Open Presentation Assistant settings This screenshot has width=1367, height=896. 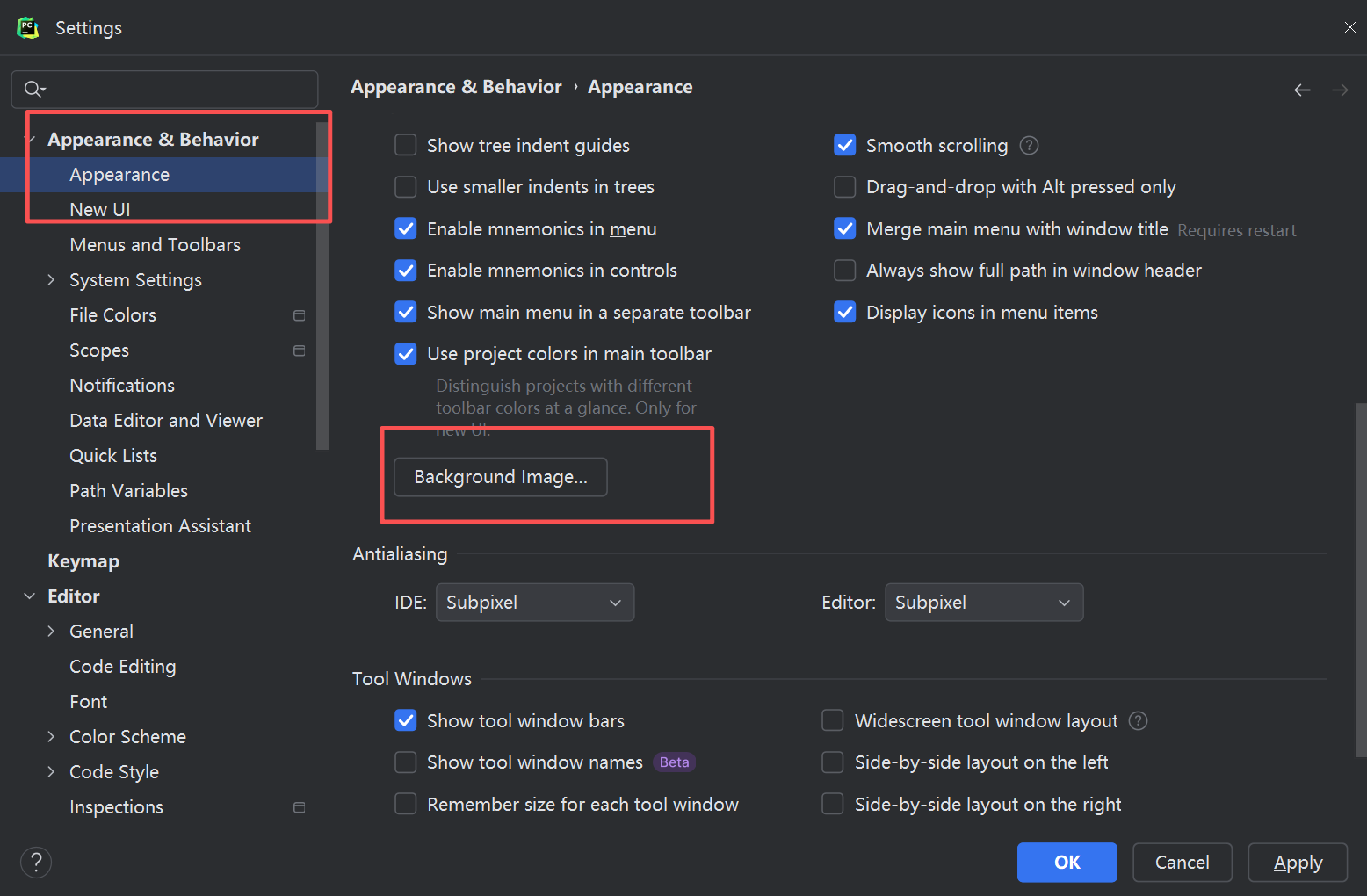pos(158,526)
